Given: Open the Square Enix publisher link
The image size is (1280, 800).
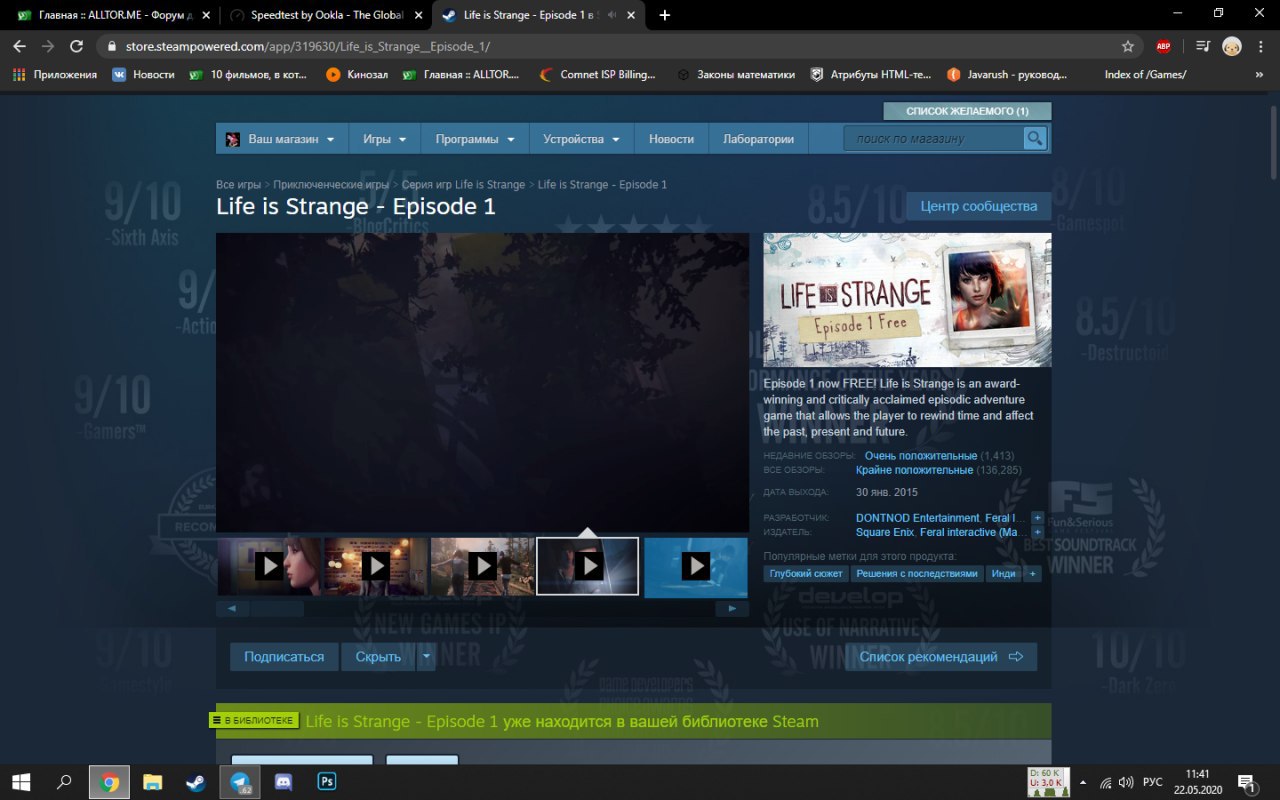Looking at the screenshot, I should point(885,532).
